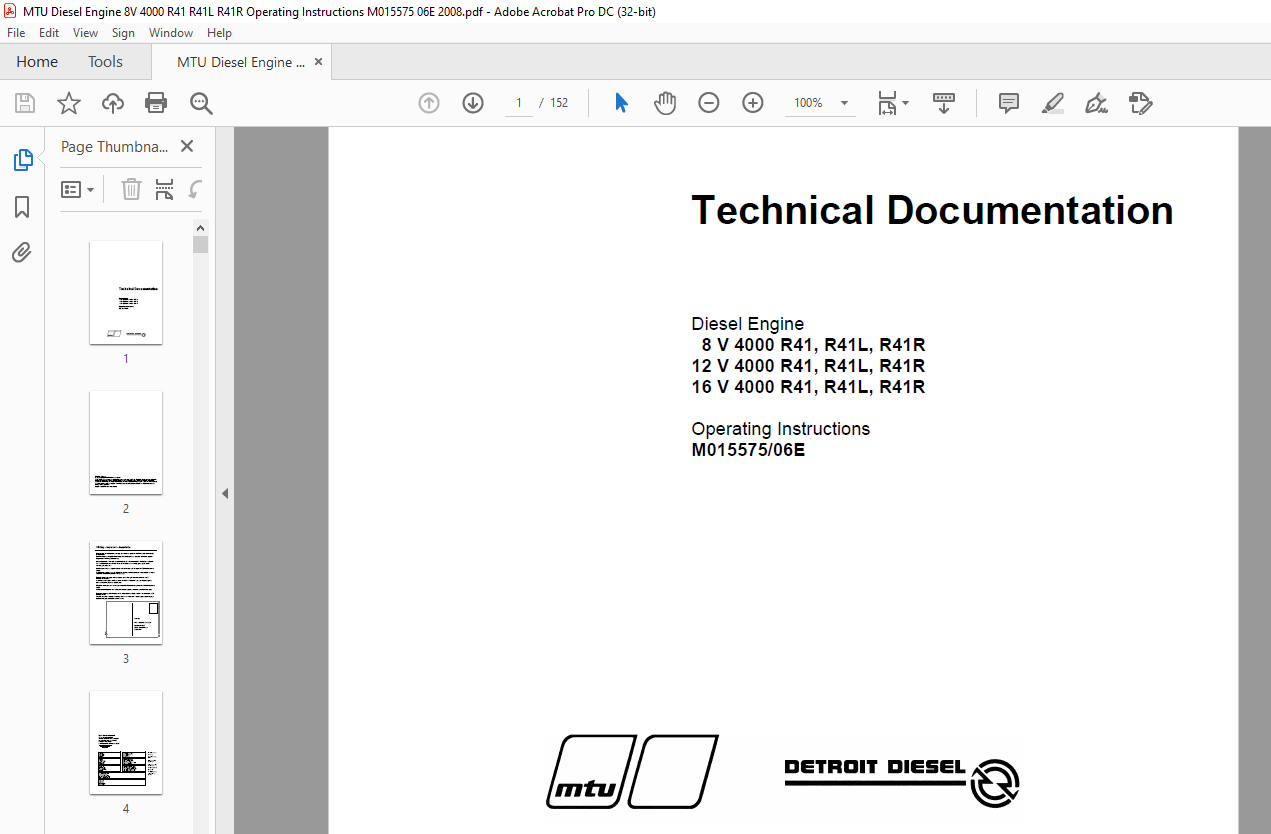Collapse the navigation pane arrow

(225, 493)
